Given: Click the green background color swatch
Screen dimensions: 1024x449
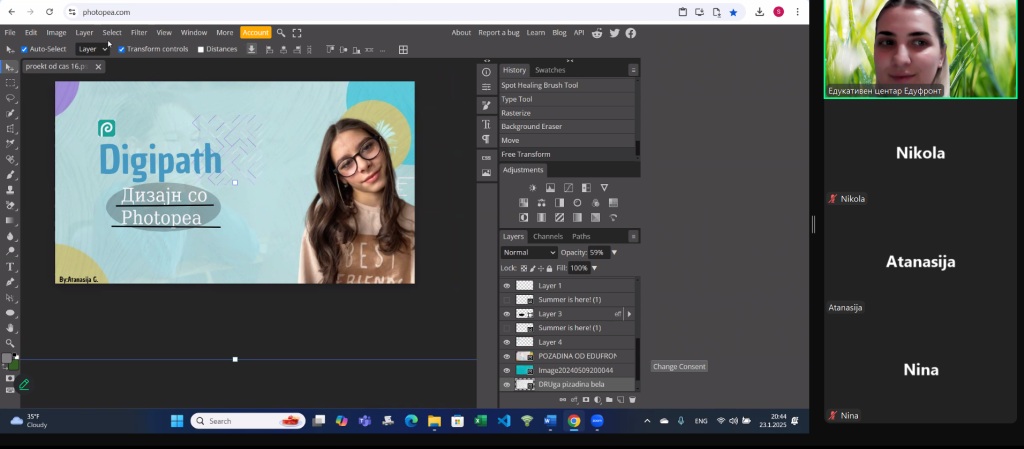Looking at the screenshot, I should pos(14,364).
